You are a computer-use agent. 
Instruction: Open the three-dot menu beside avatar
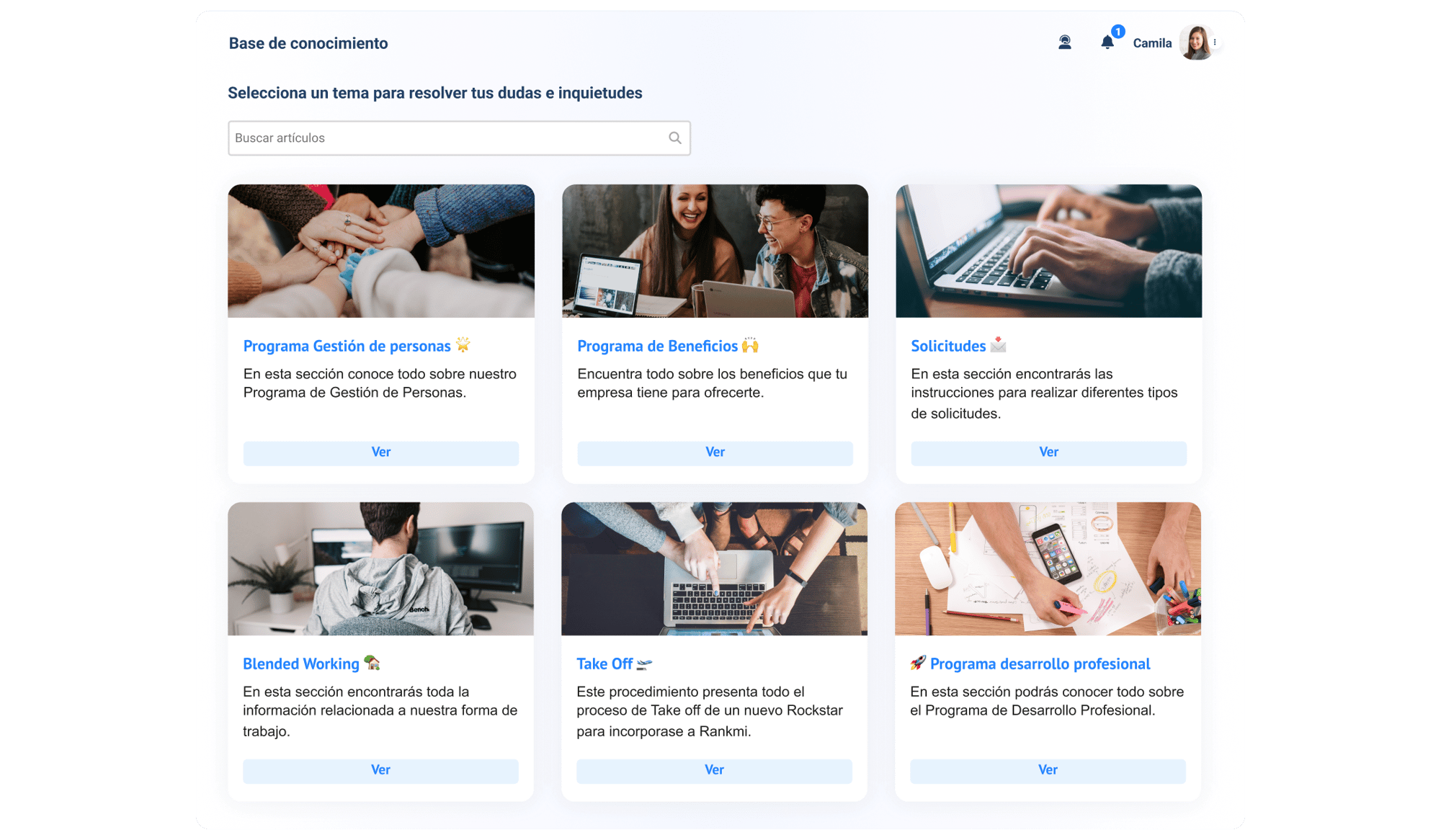pos(1215,43)
